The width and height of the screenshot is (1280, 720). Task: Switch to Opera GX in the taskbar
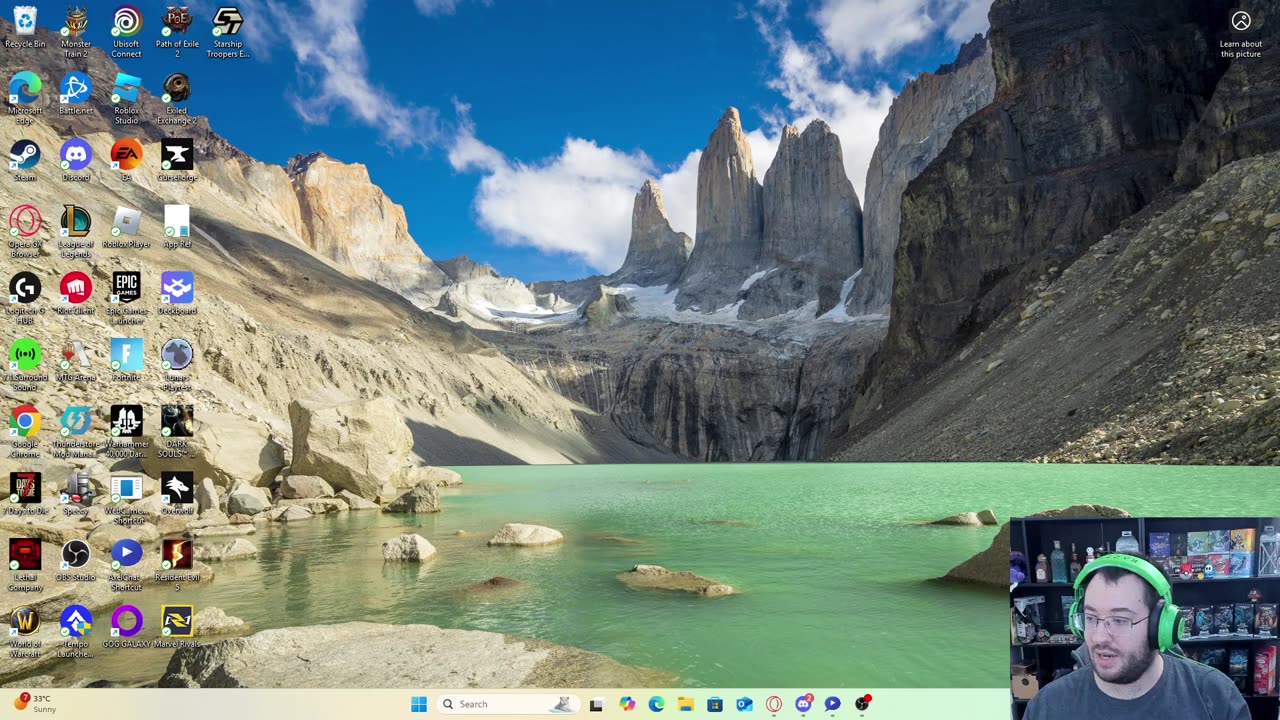(774, 704)
